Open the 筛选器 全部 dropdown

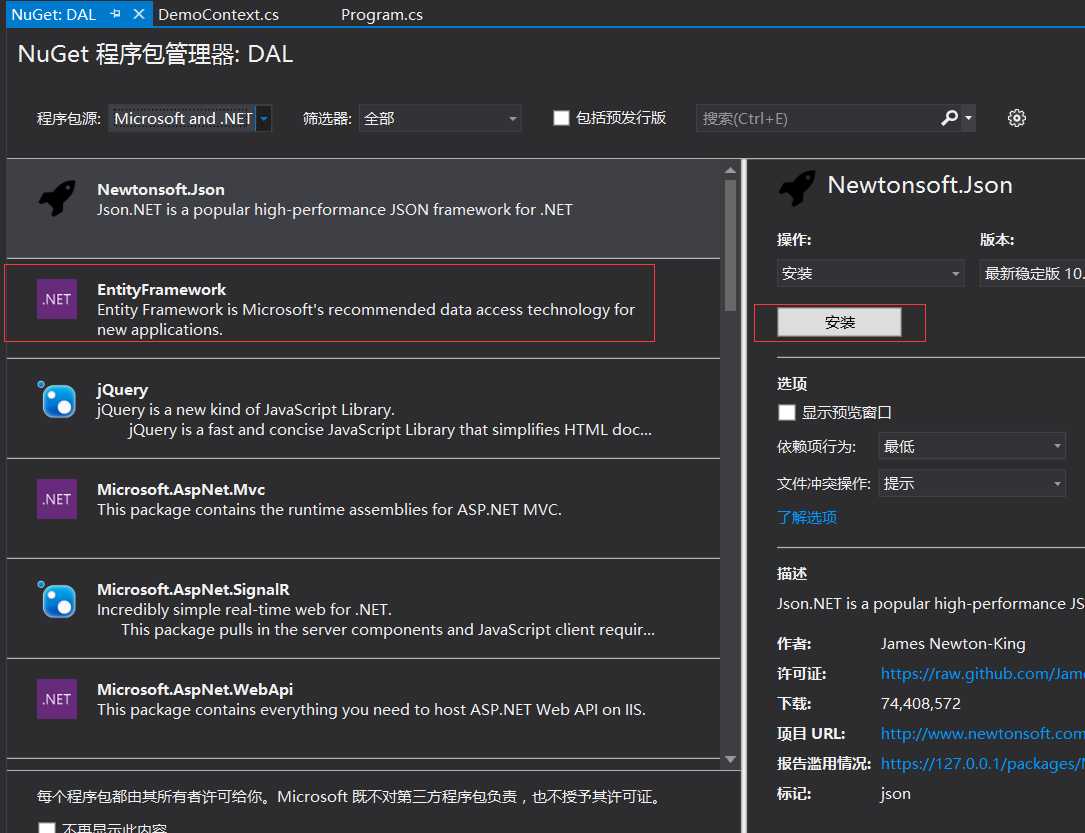point(439,118)
